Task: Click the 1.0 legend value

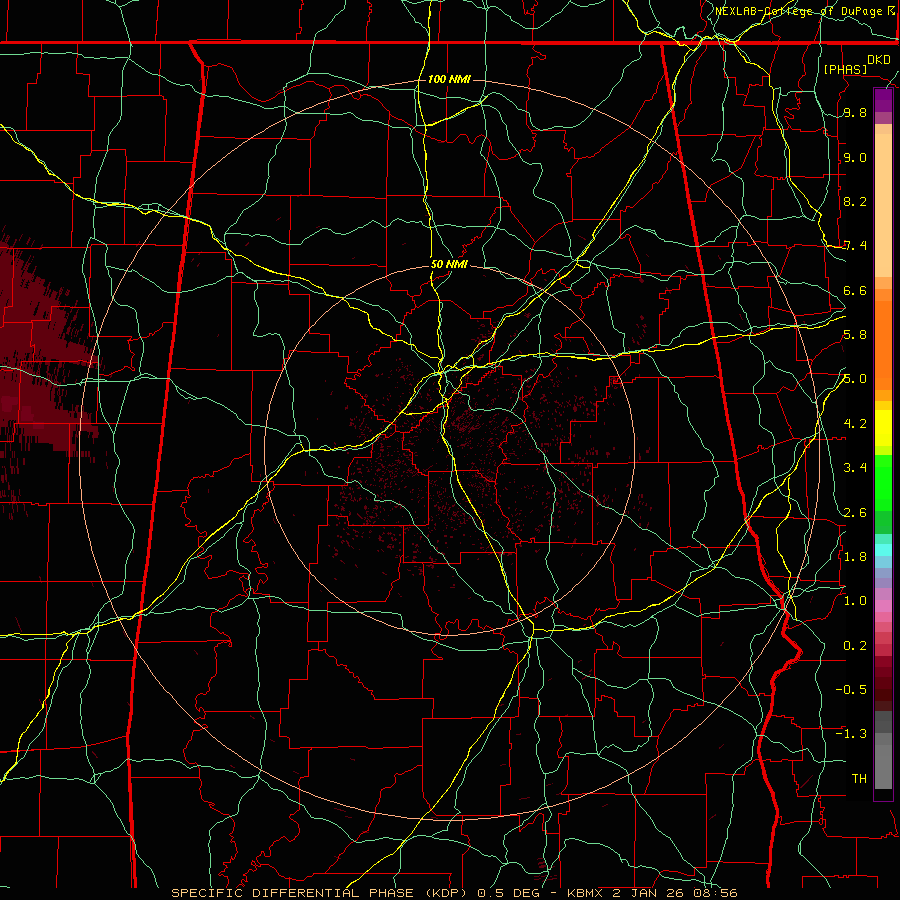Action: (855, 601)
